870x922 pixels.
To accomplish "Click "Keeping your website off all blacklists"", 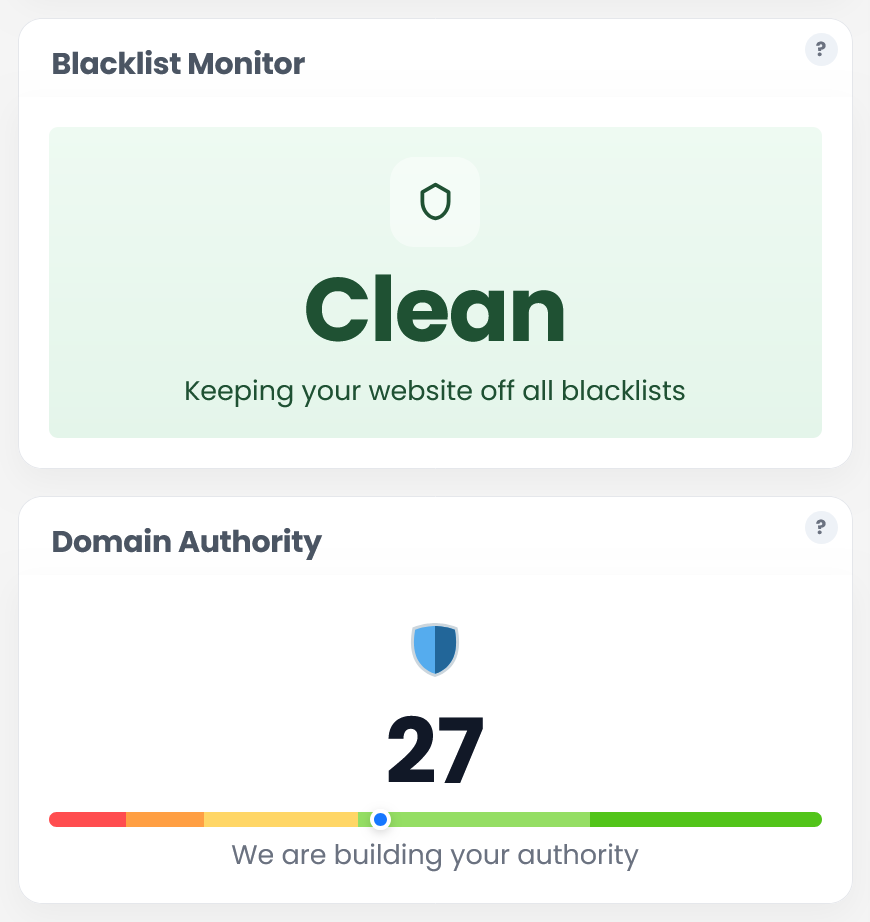I will click(435, 391).
